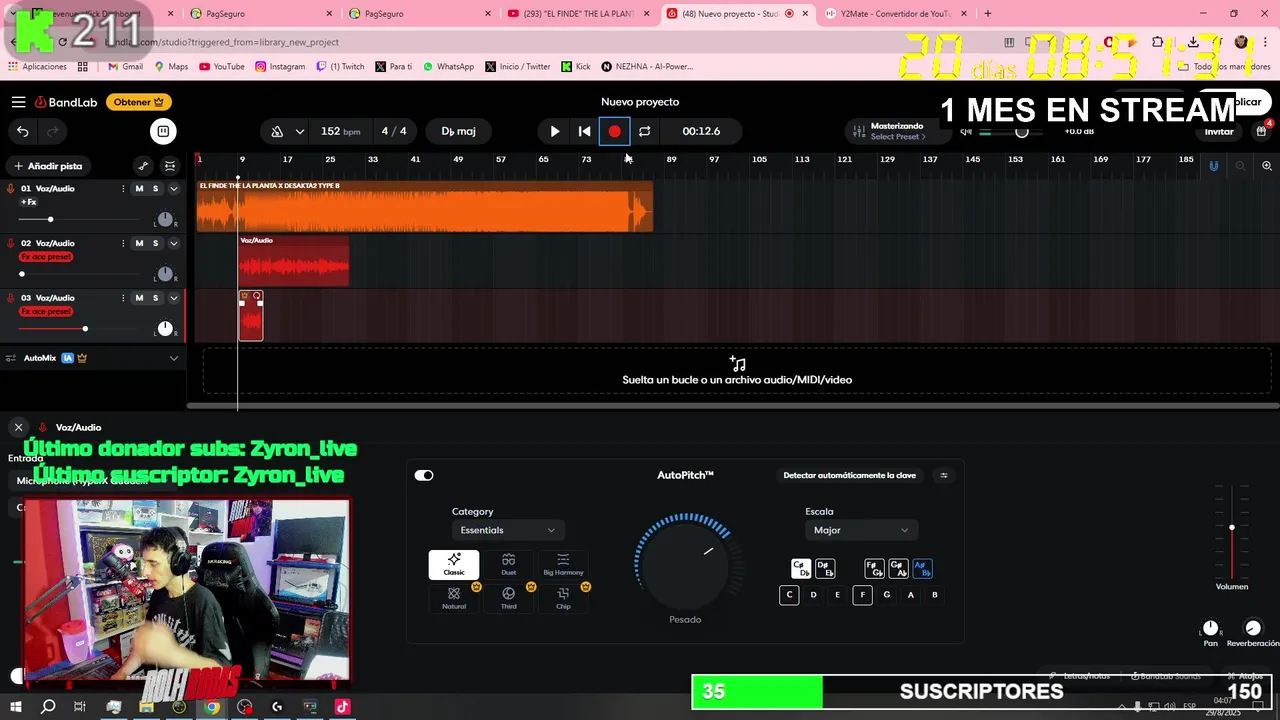Open the Escala Major dropdown
This screenshot has width=1280, height=720.
coord(860,530)
